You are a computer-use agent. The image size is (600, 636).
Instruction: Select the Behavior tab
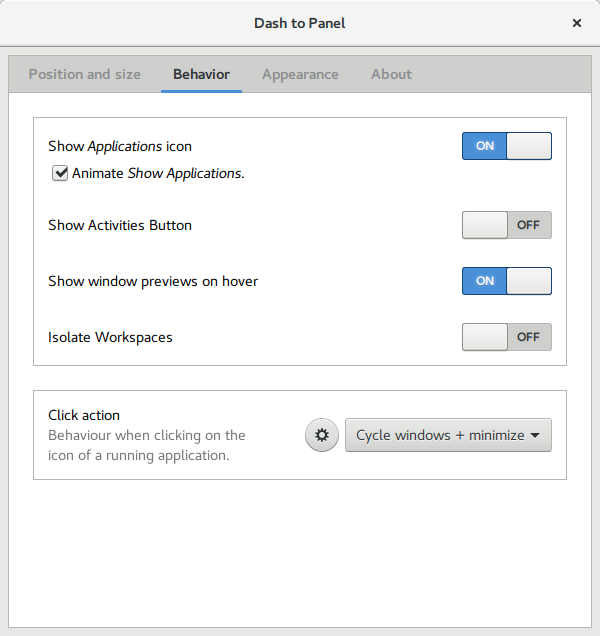(201, 74)
